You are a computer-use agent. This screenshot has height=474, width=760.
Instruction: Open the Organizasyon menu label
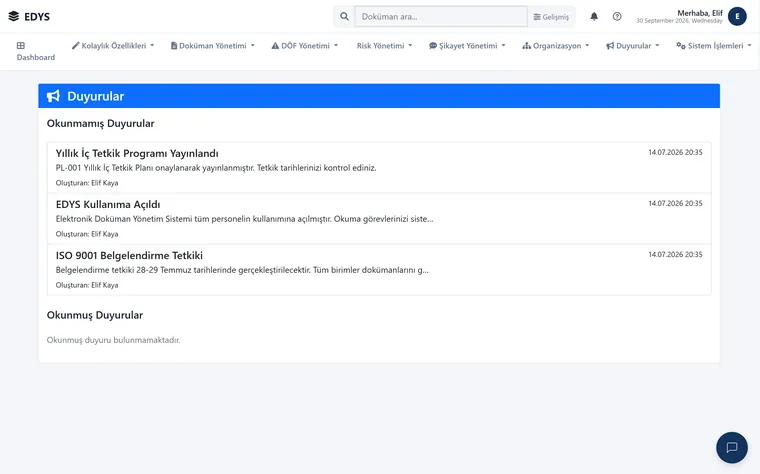pos(557,46)
